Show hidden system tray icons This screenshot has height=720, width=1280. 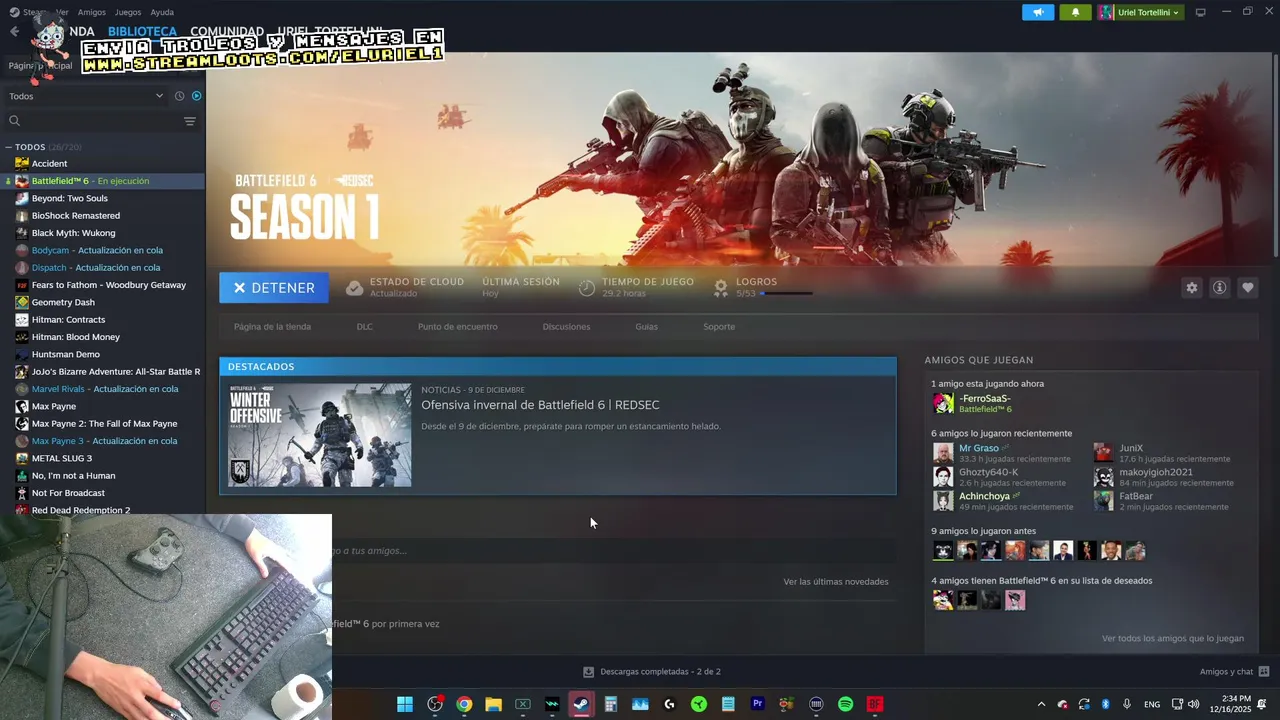tap(1041, 704)
